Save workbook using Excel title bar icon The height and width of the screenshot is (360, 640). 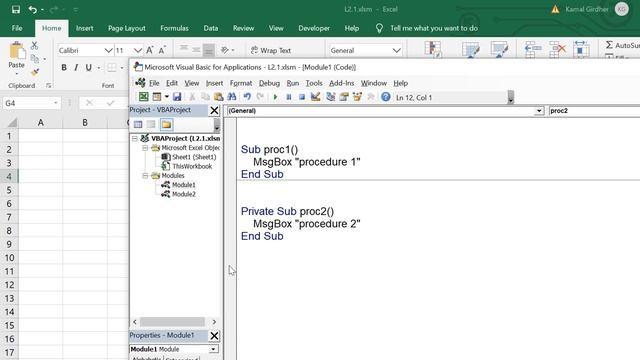tap(16, 9)
